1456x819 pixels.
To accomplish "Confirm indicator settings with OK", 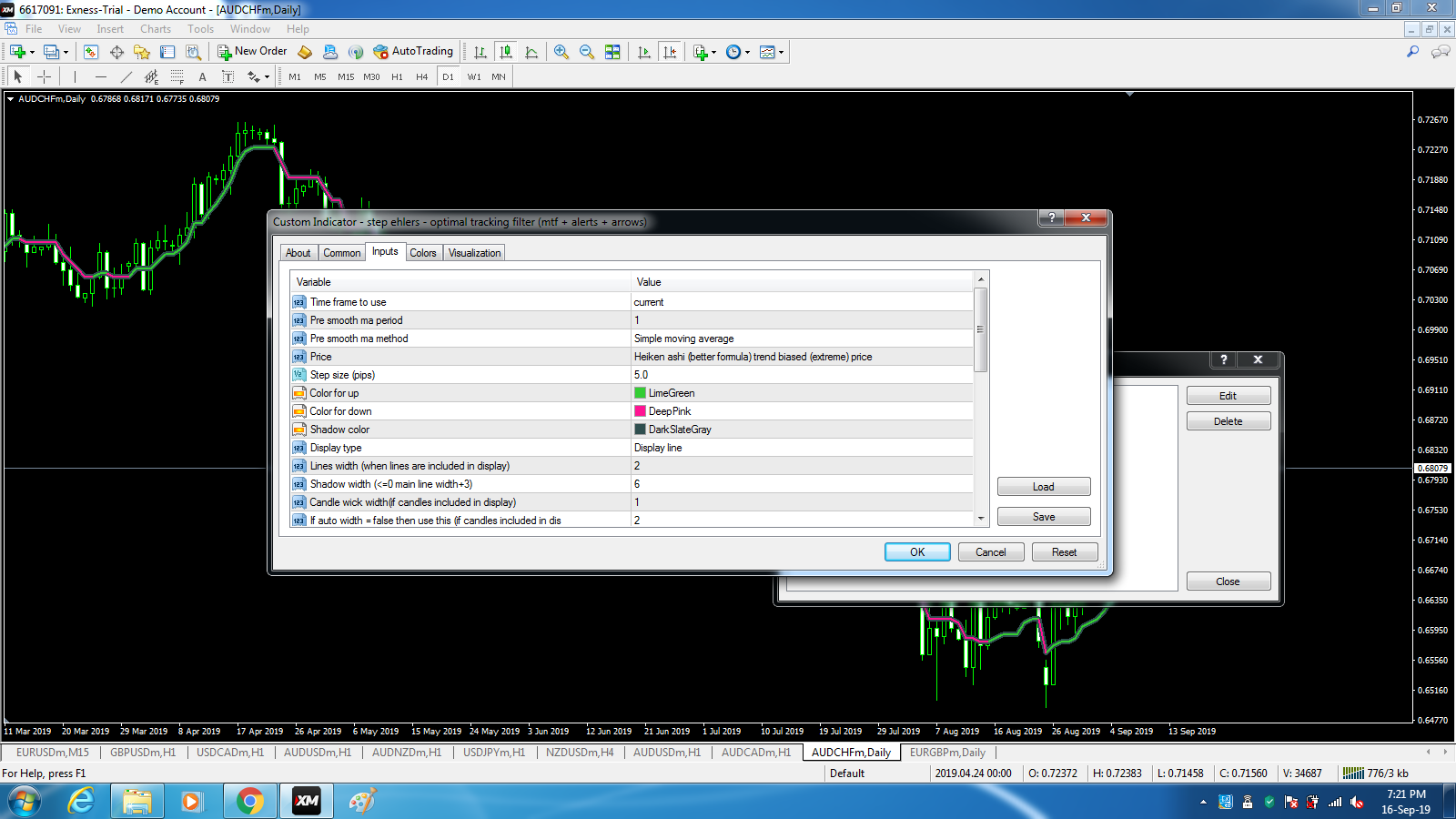I will (917, 552).
